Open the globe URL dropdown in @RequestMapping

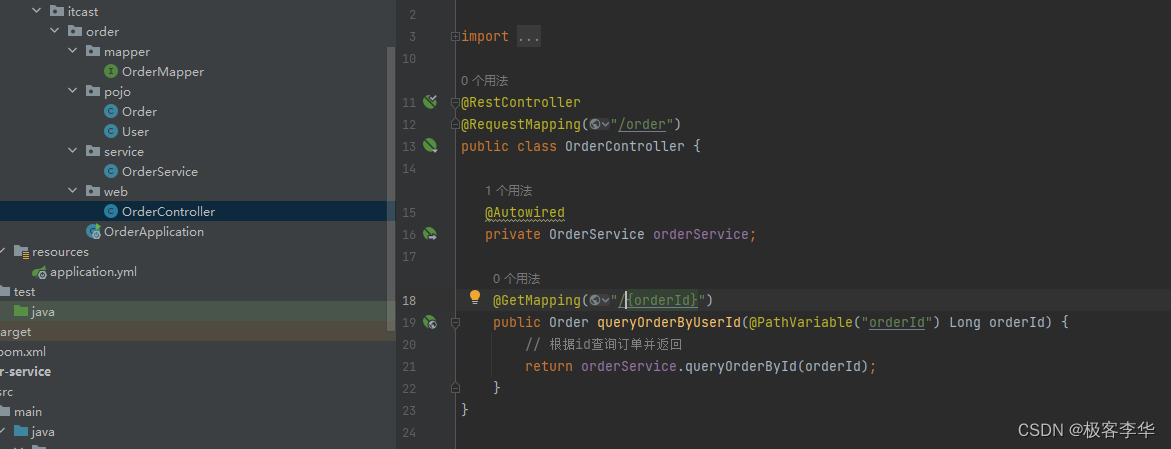click(599, 124)
